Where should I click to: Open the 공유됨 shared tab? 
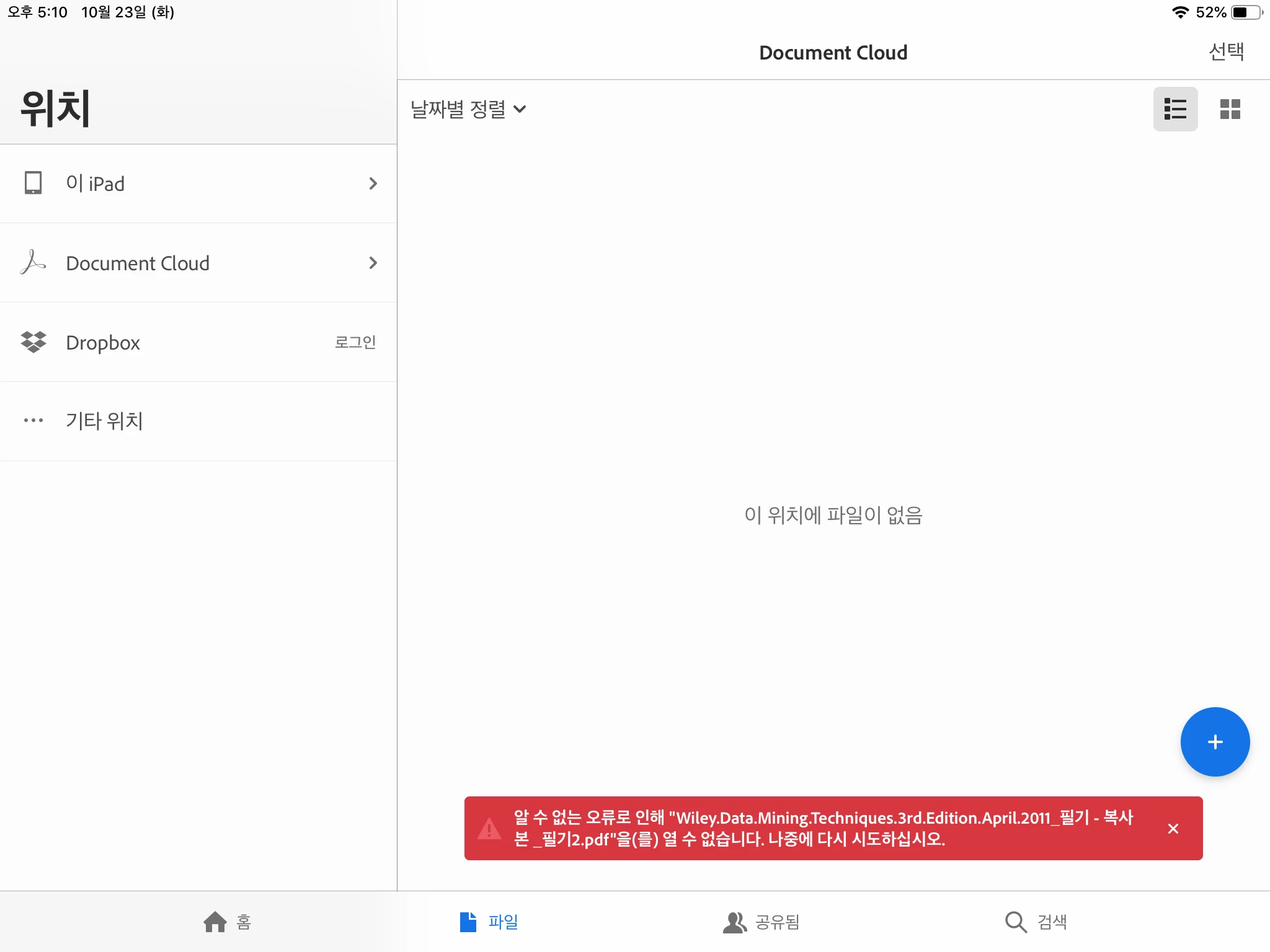click(761, 922)
